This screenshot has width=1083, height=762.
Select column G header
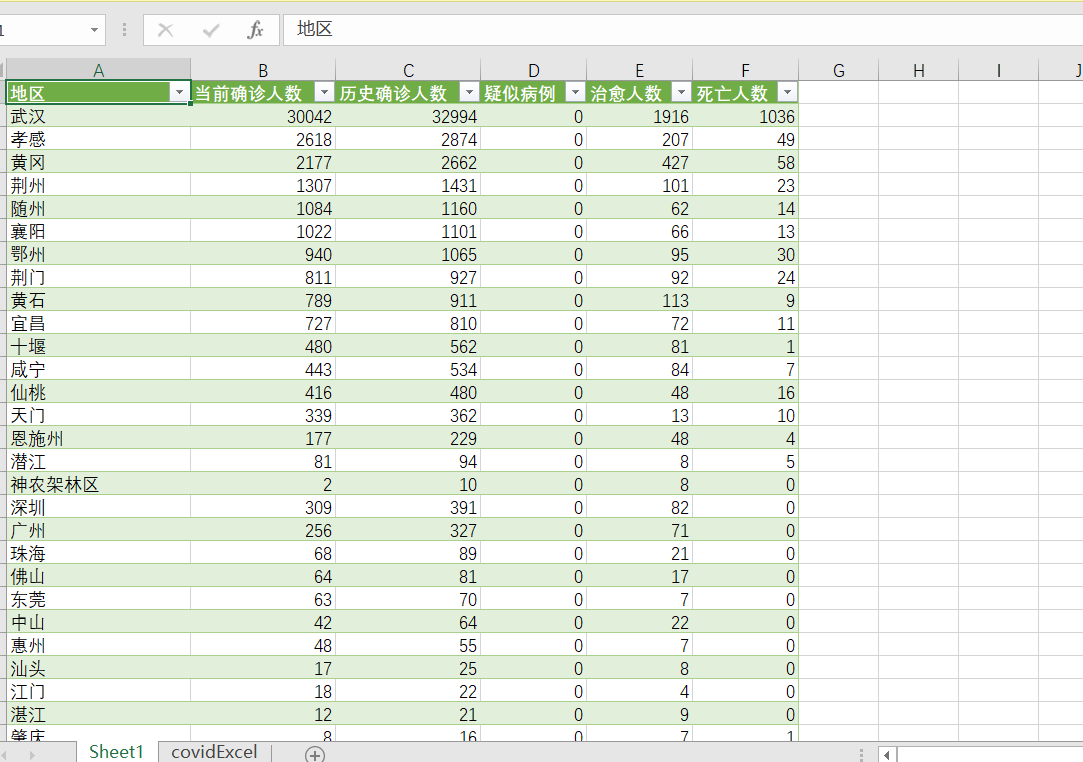838,70
